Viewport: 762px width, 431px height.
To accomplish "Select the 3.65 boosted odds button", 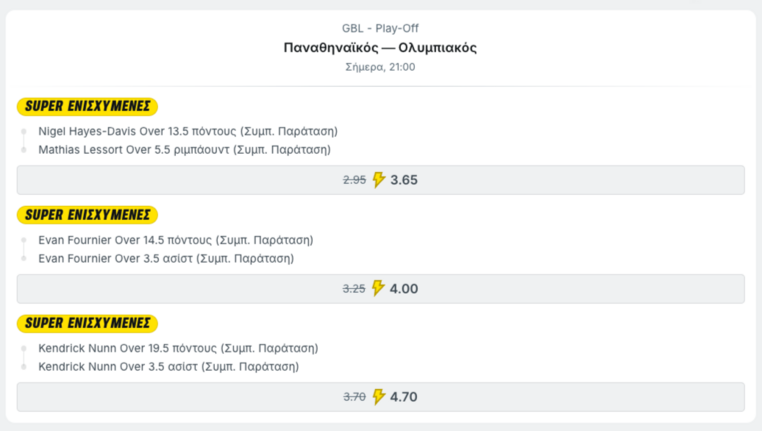I will pos(381,180).
